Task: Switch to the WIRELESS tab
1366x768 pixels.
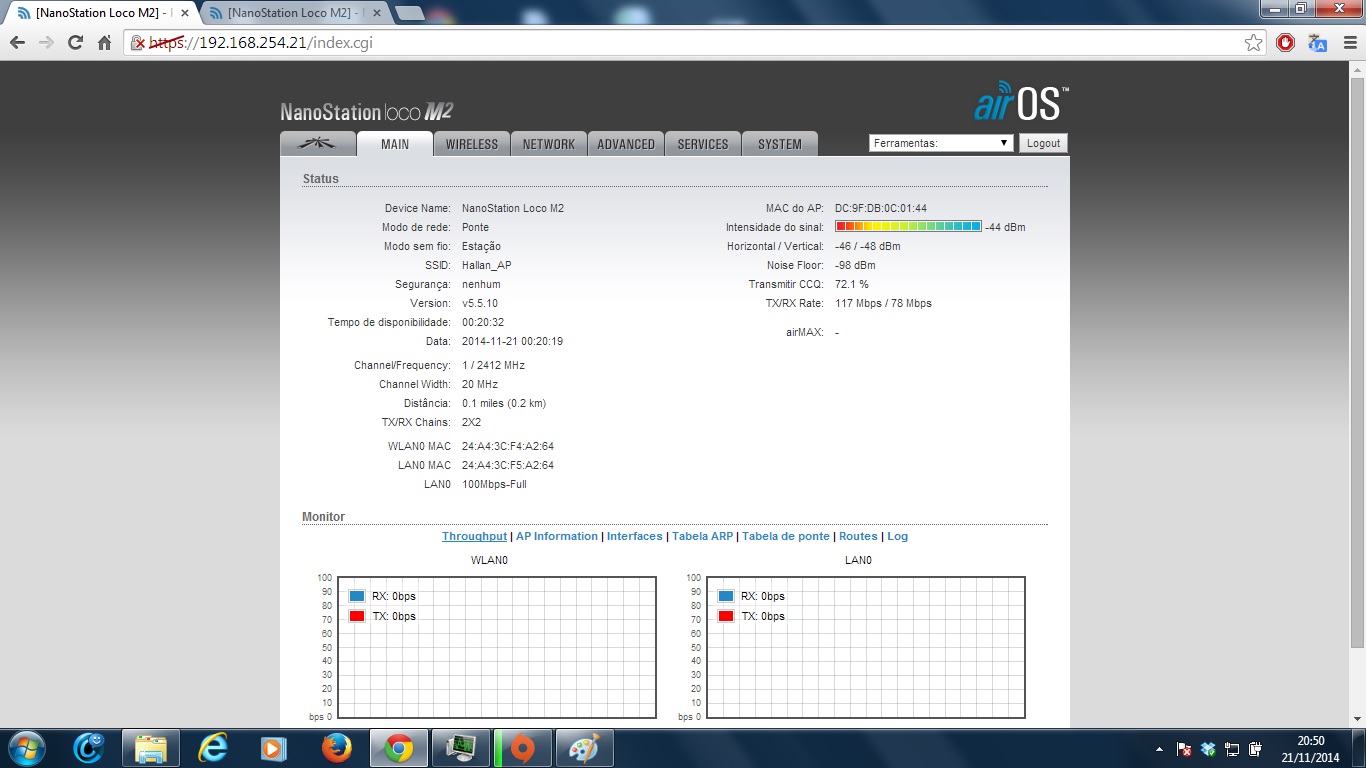Action: coord(472,144)
